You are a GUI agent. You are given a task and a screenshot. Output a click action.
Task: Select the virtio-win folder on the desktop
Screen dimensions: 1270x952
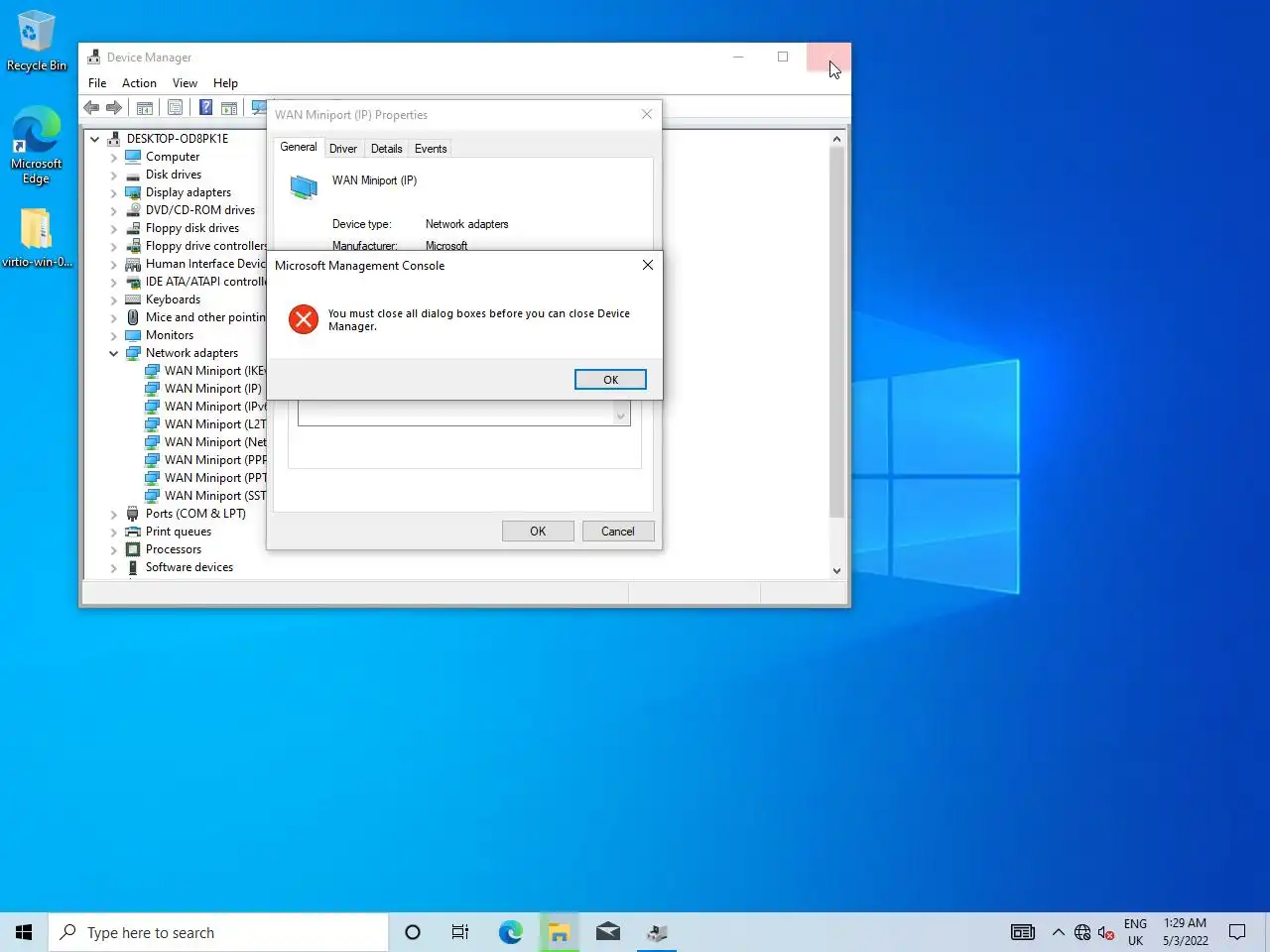(37, 238)
